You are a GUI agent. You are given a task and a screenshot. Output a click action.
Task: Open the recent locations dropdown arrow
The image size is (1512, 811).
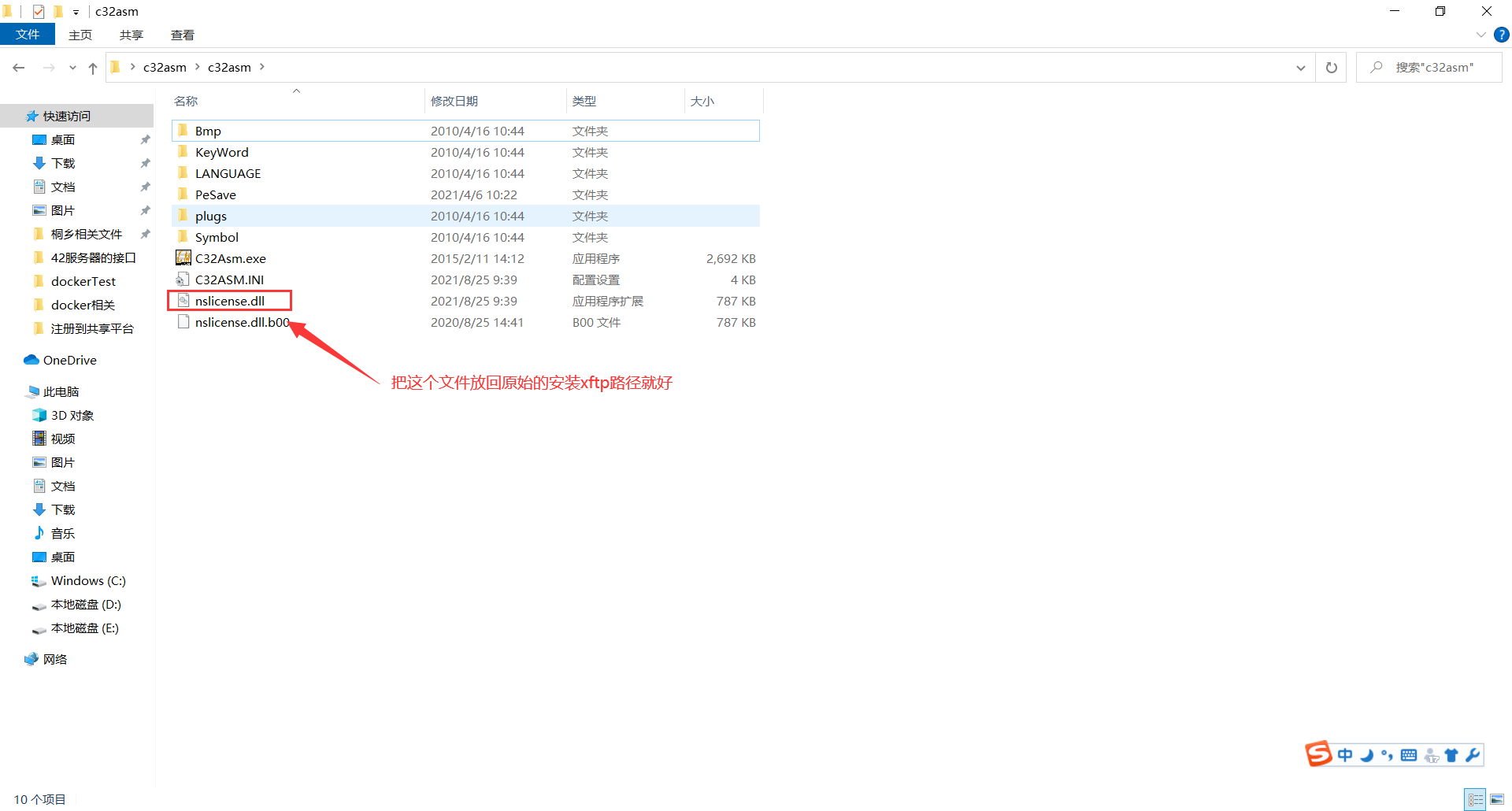point(72,68)
